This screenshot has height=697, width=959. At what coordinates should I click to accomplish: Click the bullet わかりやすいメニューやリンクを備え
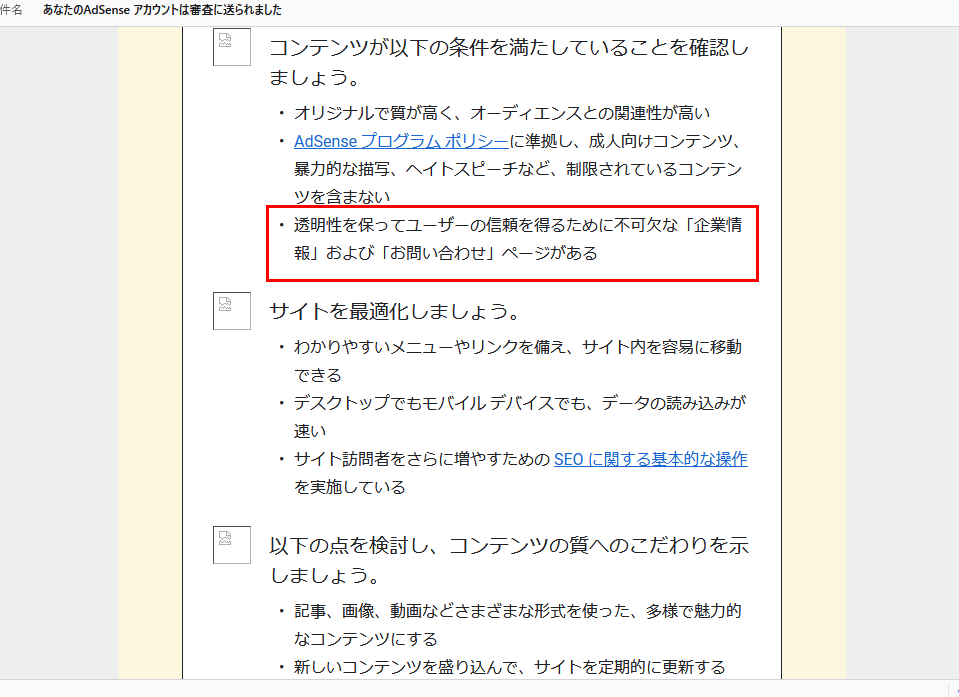517,347
